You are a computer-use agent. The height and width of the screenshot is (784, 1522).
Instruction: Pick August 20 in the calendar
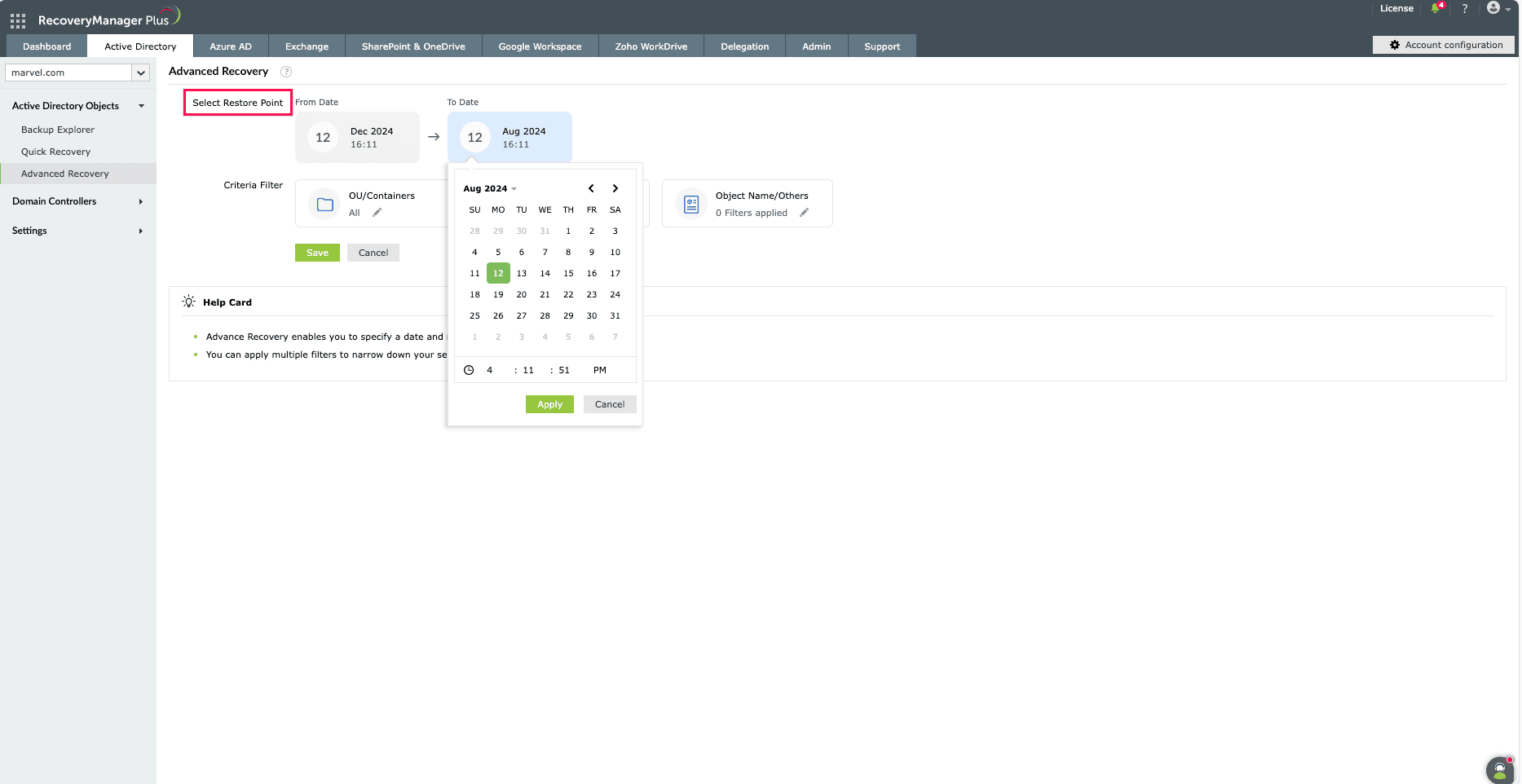click(x=522, y=294)
